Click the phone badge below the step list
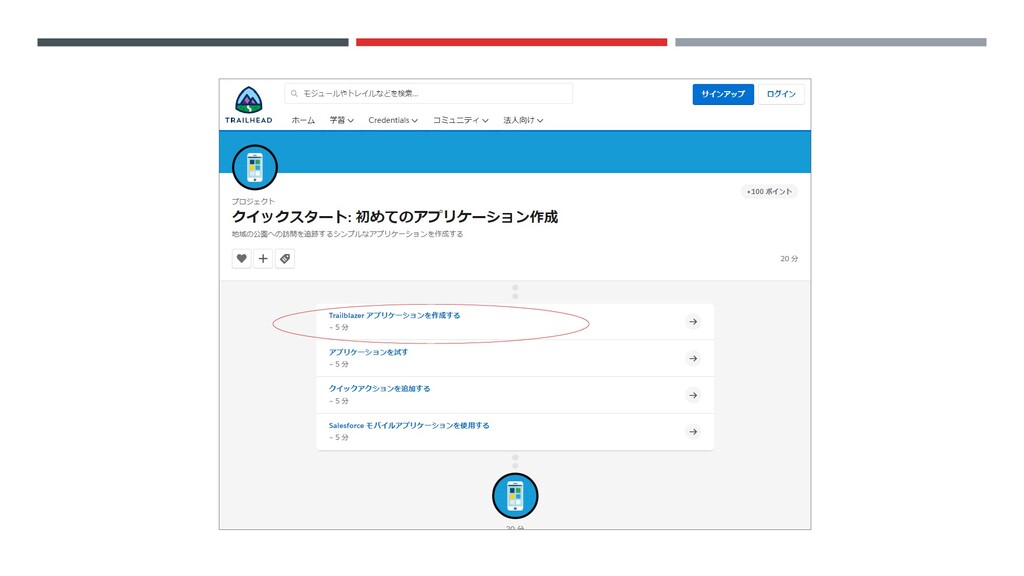 (x=515, y=496)
